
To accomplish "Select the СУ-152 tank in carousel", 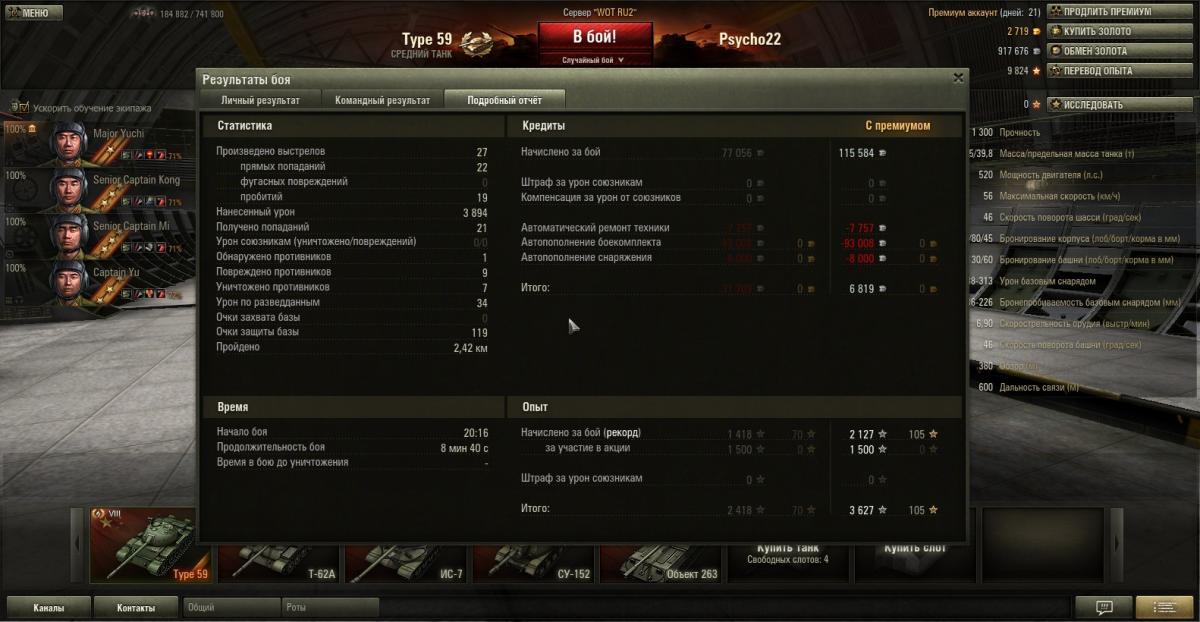I will pyautogui.click(x=533, y=563).
